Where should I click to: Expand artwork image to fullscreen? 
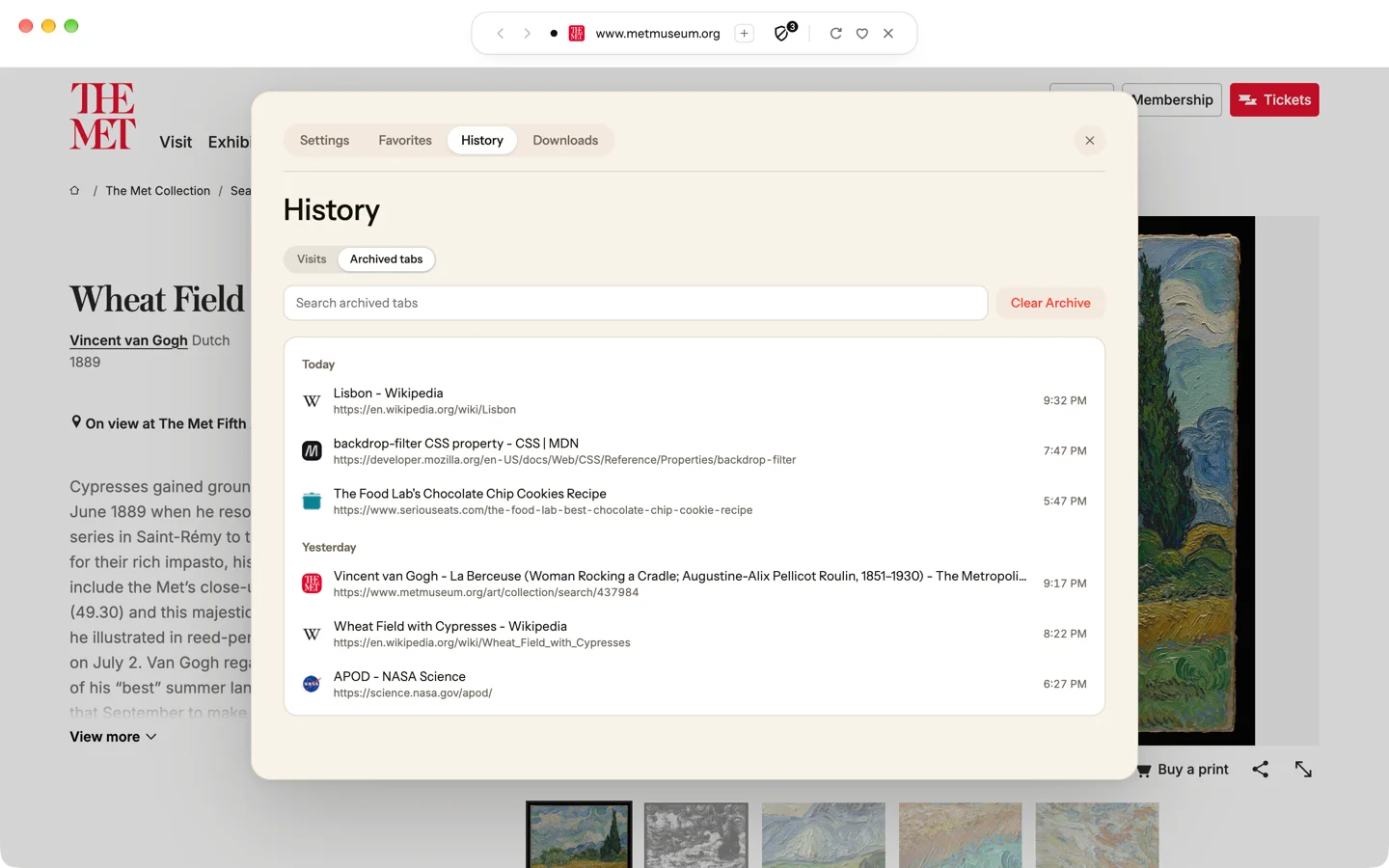[x=1303, y=770]
